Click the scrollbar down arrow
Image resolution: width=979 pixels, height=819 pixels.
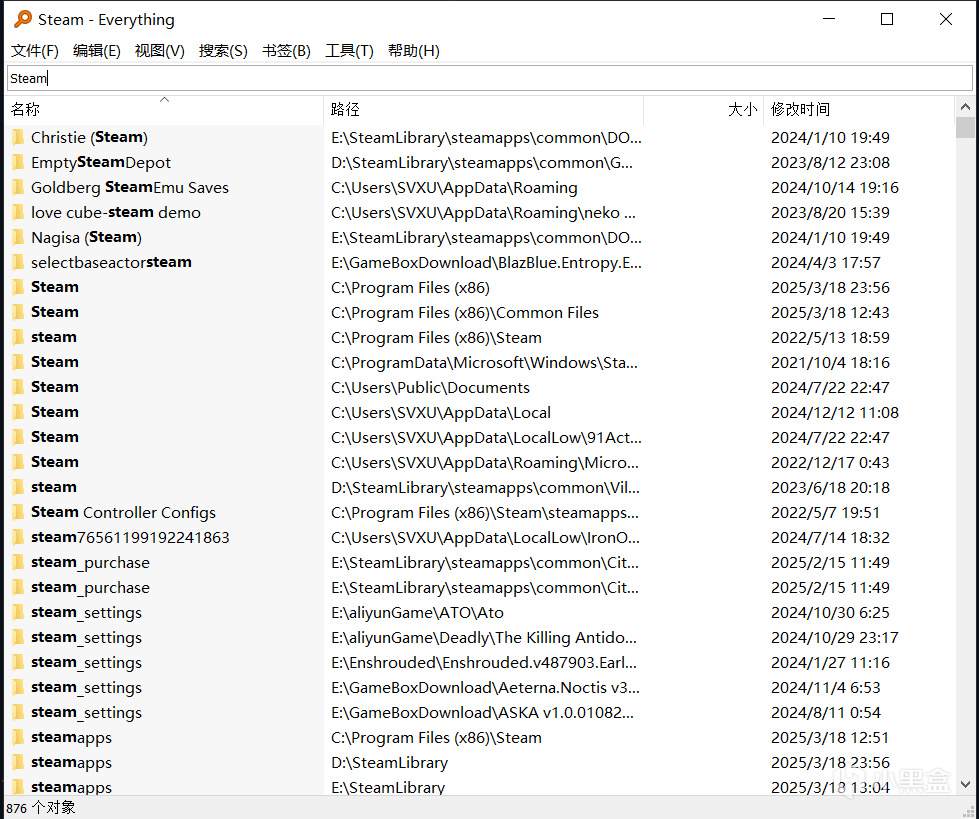tap(965, 784)
